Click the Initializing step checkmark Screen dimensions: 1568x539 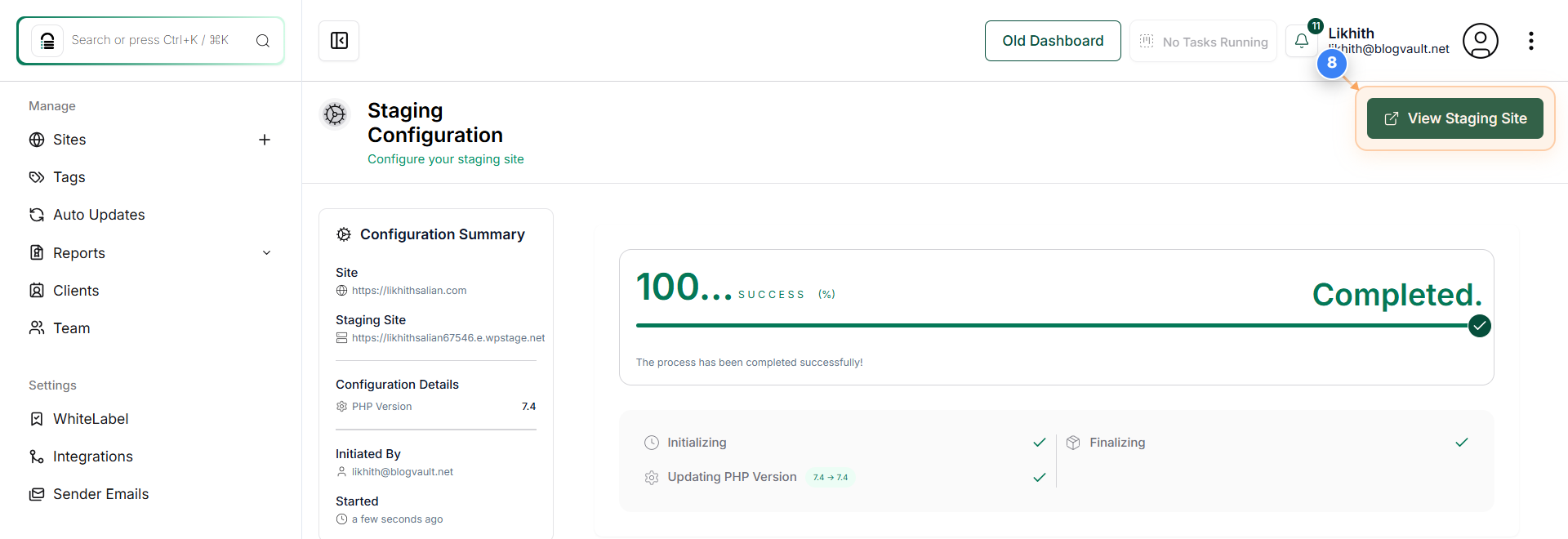pyautogui.click(x=1040, y=443)
